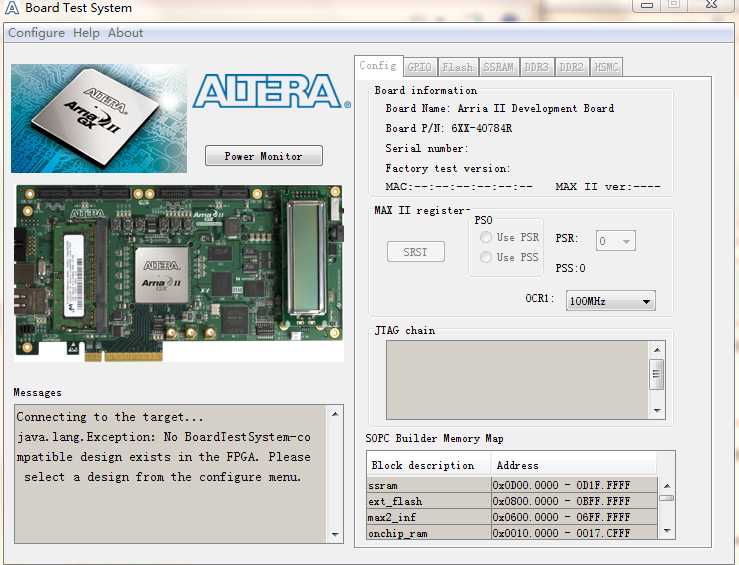Open the About menu
Image resolution: width=739 pixels, height=565 pixels.
pyautogui.click(x=125, y=33)
